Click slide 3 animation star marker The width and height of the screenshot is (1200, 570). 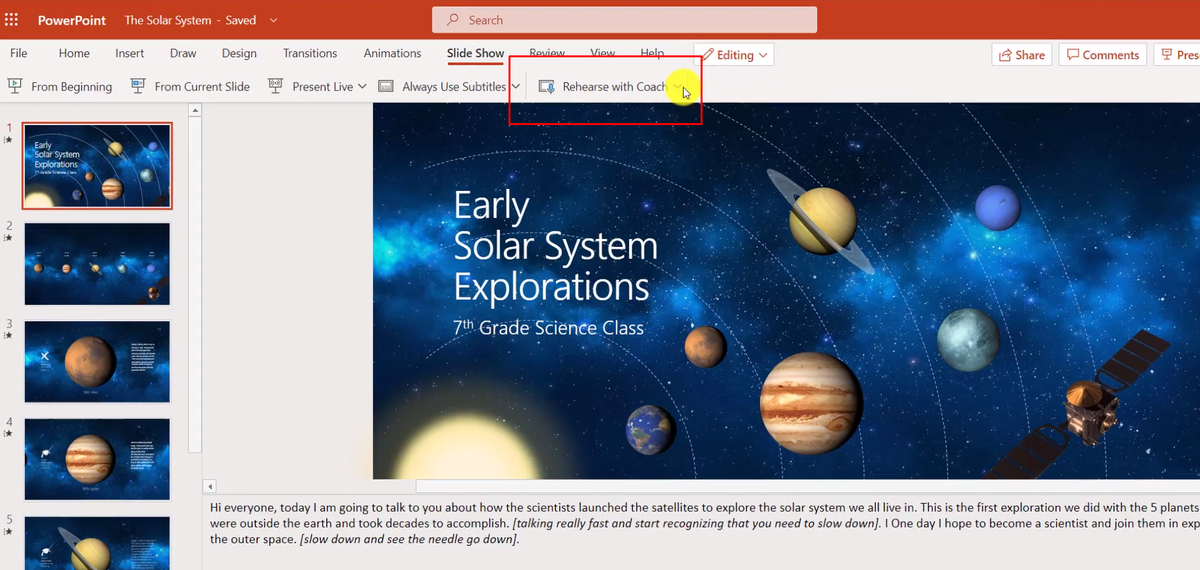[x=9, y=335]
